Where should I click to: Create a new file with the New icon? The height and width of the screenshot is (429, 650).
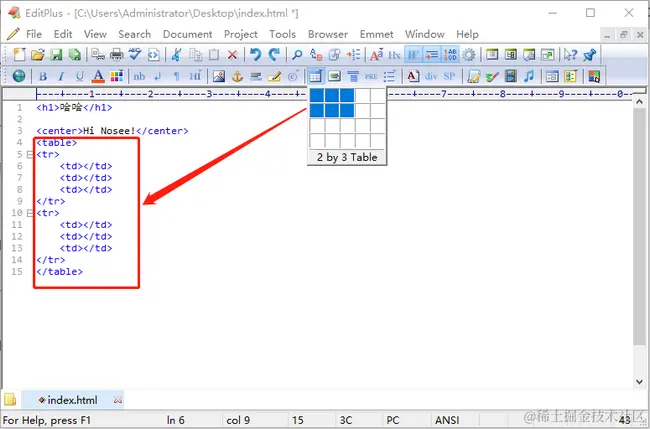19,54
